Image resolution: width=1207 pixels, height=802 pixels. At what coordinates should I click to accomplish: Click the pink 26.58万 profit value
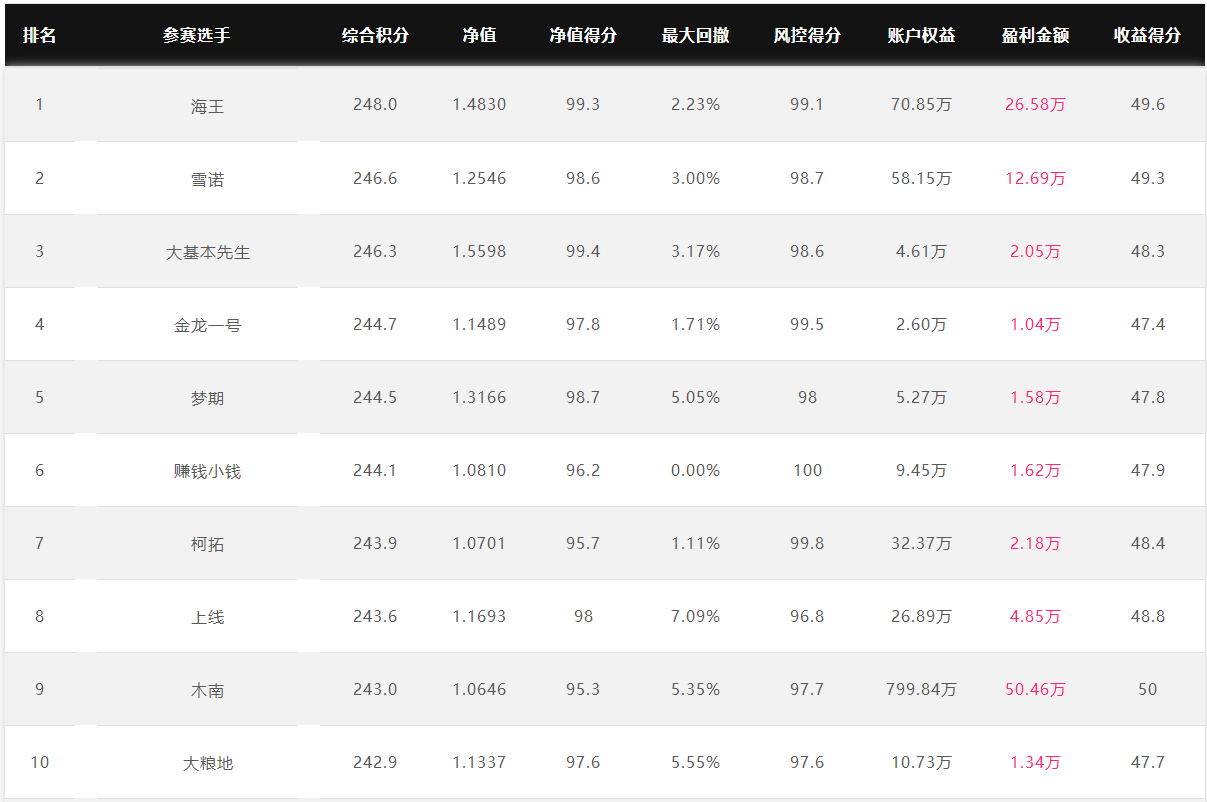pyautogui.click(x=1035, y=105)
